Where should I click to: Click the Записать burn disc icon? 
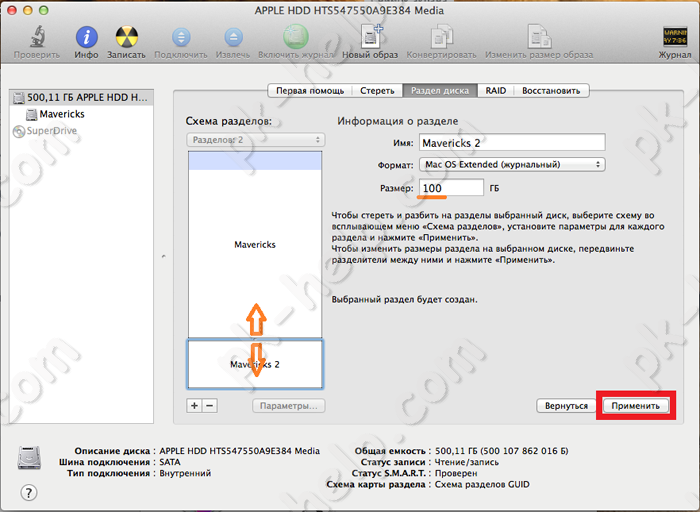click(126, 37)
